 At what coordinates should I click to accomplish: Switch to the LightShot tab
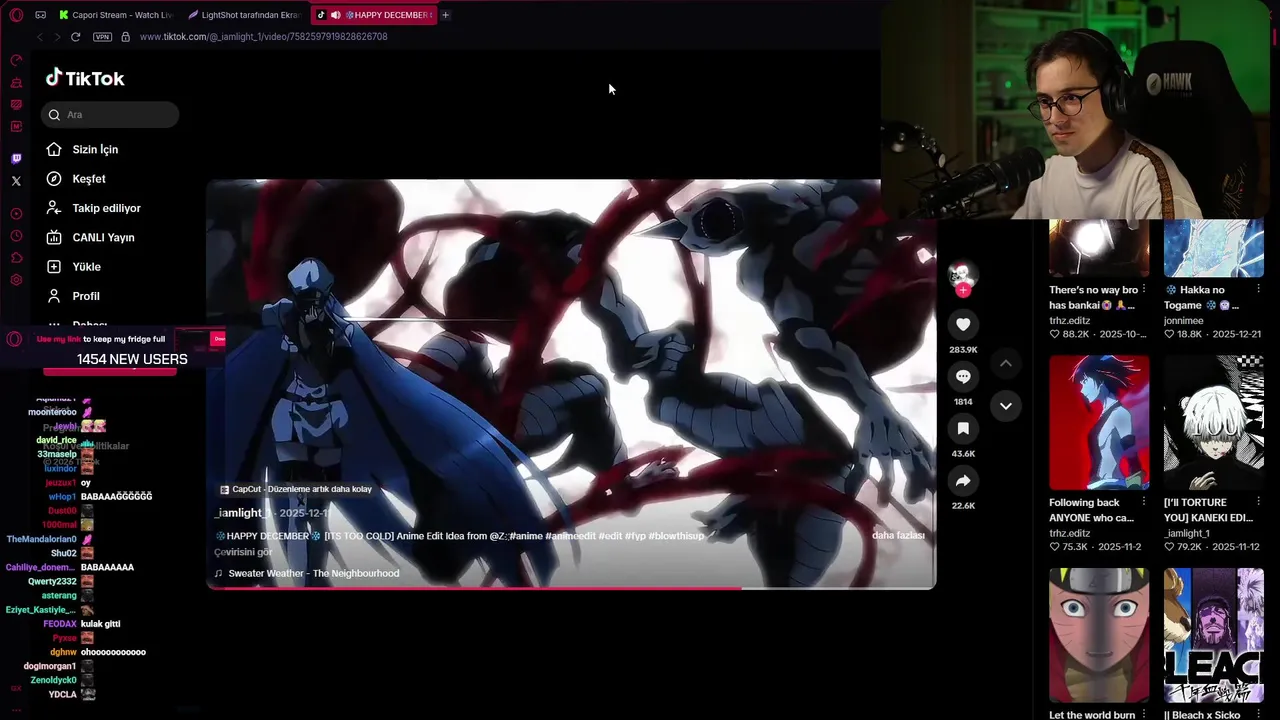click(x=244, y=15)
